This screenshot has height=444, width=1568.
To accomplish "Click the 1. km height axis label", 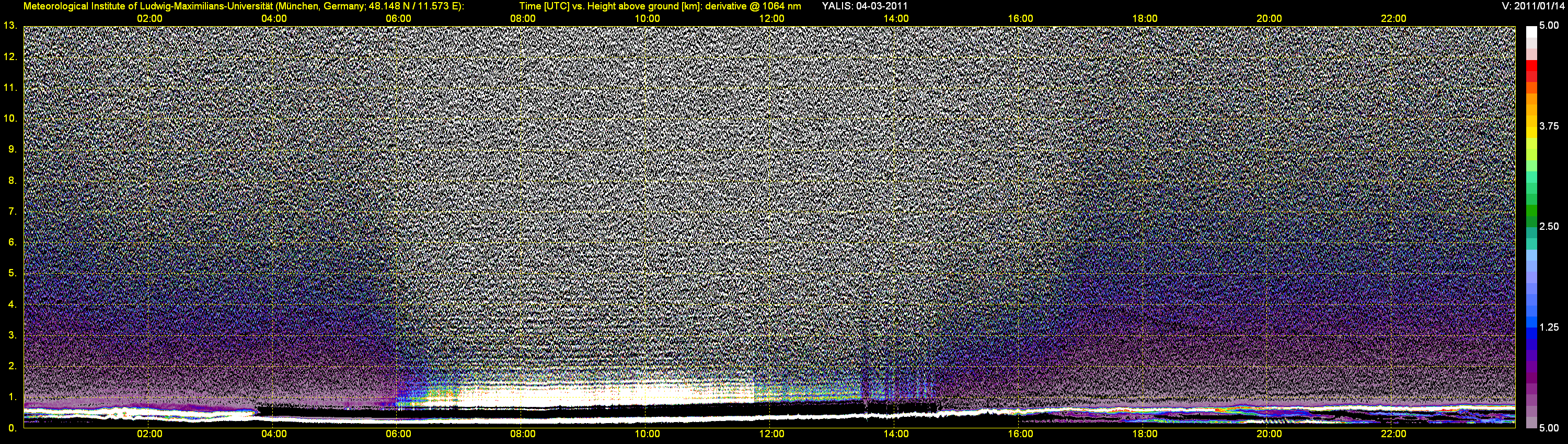I will pos(13,397).
